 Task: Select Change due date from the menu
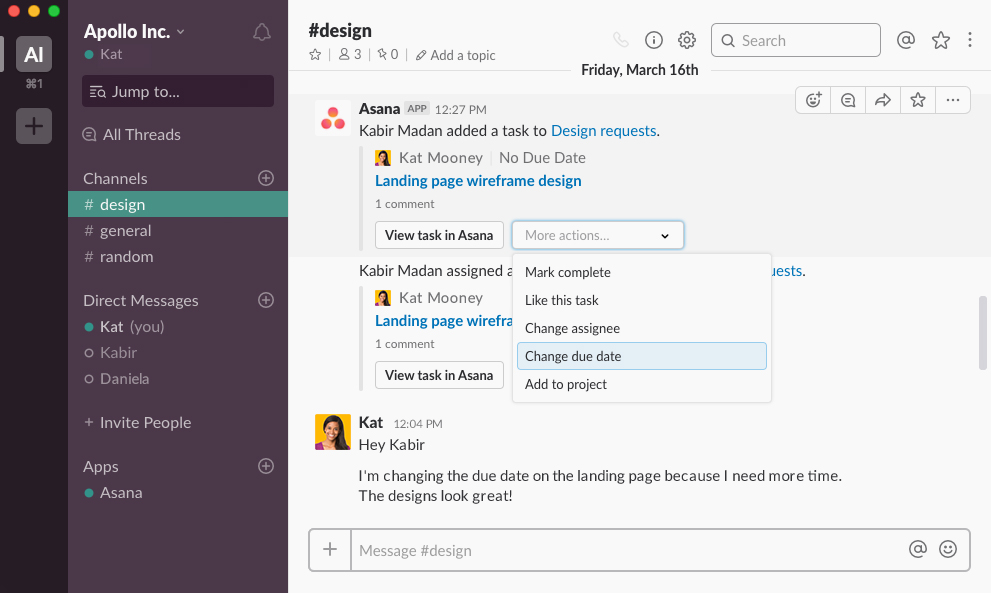coord(573,356)
